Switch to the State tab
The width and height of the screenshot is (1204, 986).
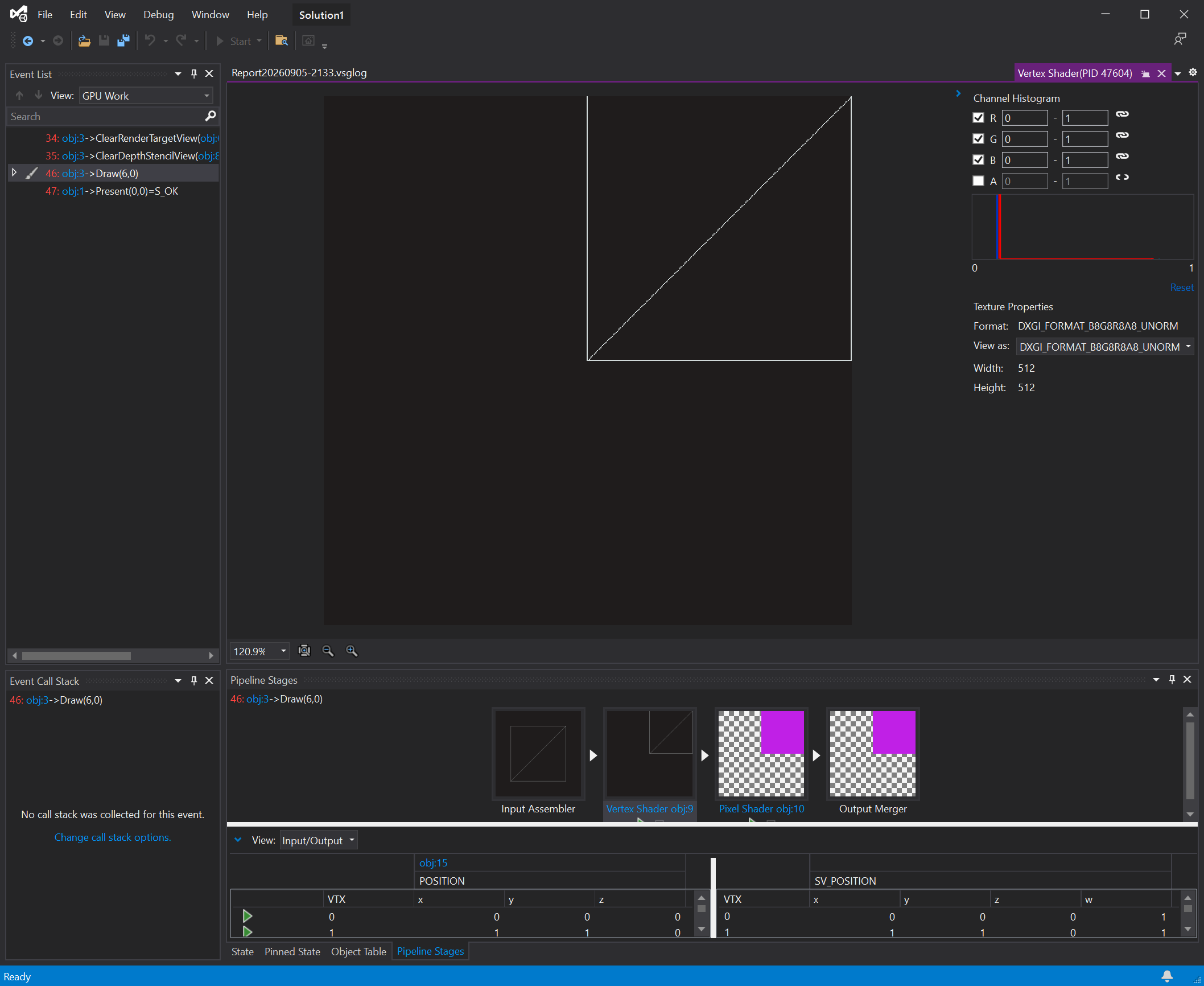click(x=242, y=951)
